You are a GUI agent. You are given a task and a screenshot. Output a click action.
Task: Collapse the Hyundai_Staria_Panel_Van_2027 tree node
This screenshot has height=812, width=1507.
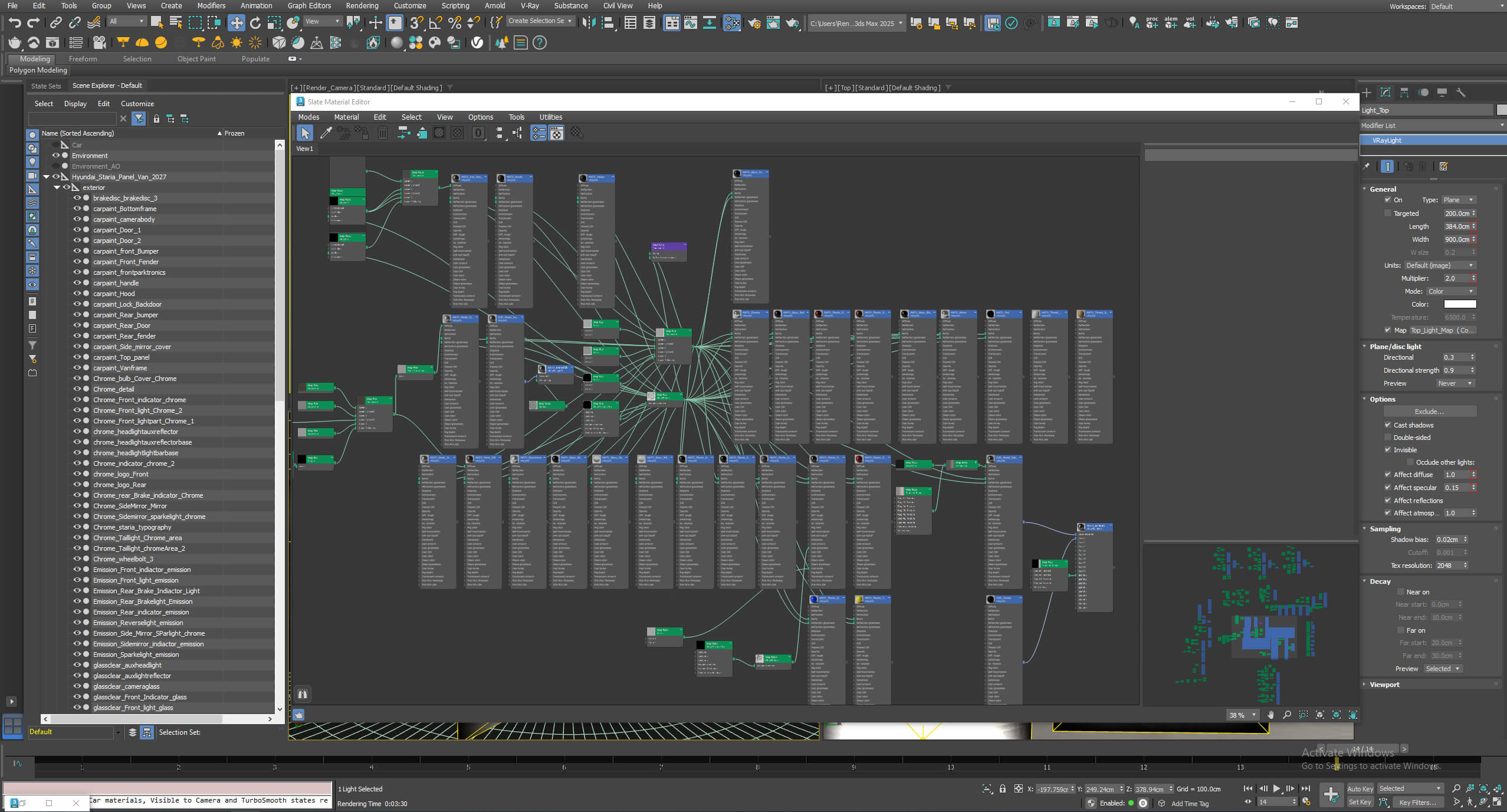[46, 177]
